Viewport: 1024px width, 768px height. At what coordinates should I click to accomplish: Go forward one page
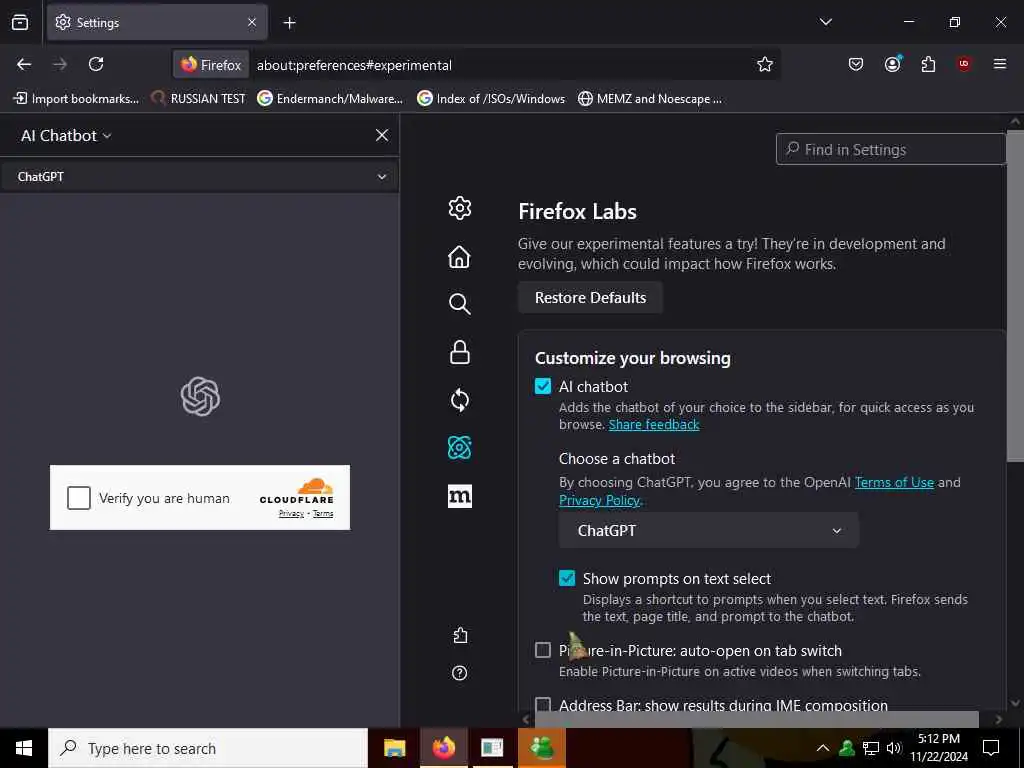click(60, 64)
